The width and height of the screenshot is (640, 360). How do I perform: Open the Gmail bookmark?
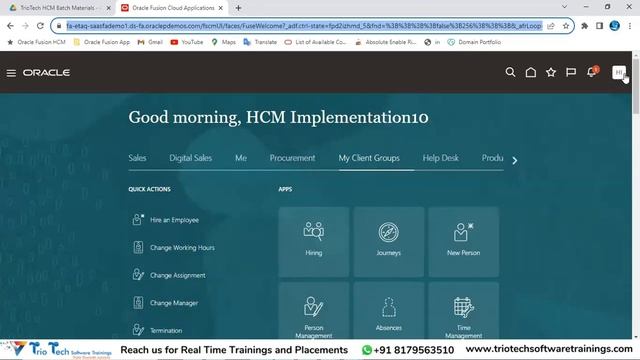150,42
